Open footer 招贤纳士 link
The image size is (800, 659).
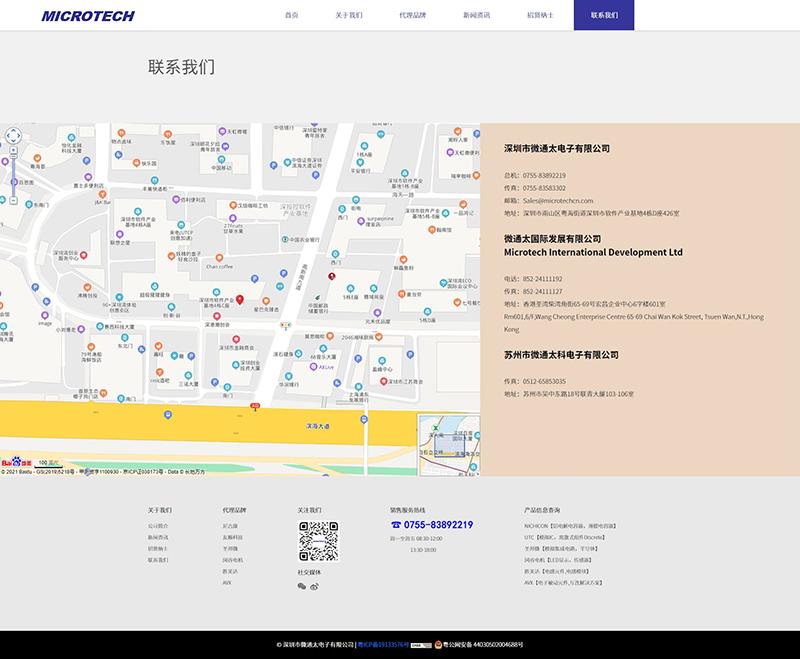158,549
